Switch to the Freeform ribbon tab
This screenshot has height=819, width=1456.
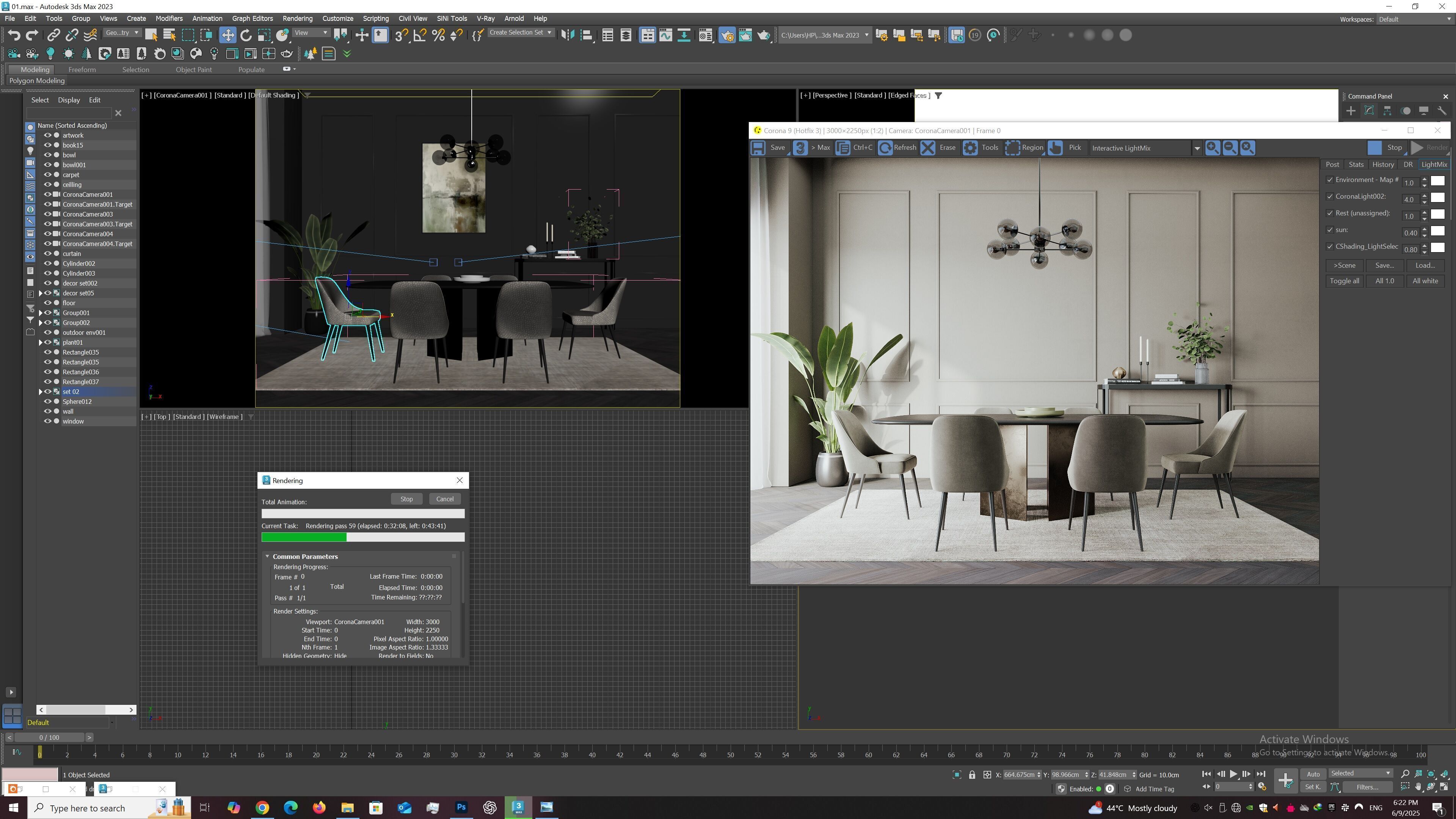[82, 69]
